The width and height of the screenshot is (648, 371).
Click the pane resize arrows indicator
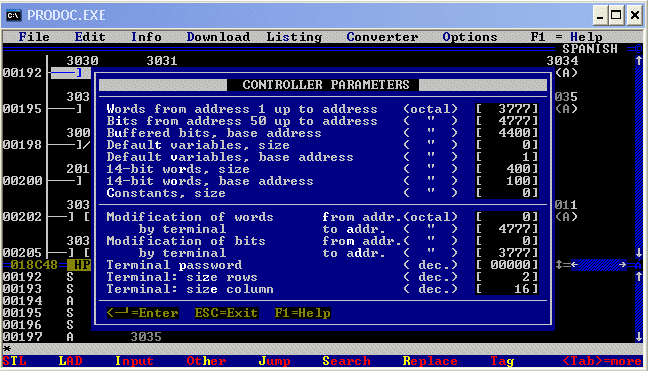point(558,264)
